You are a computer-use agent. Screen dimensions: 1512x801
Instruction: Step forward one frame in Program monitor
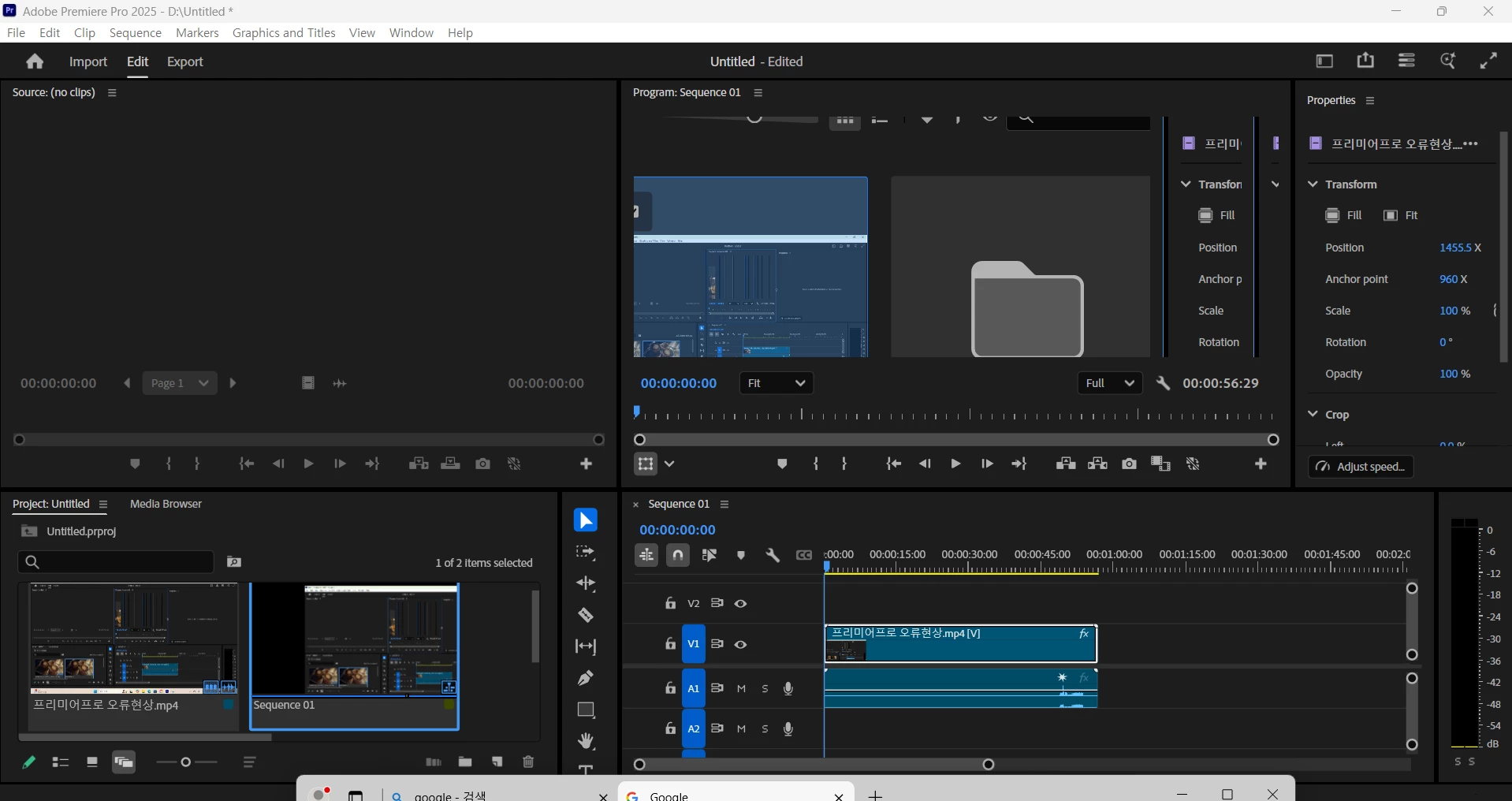click(x=987, y=464)
